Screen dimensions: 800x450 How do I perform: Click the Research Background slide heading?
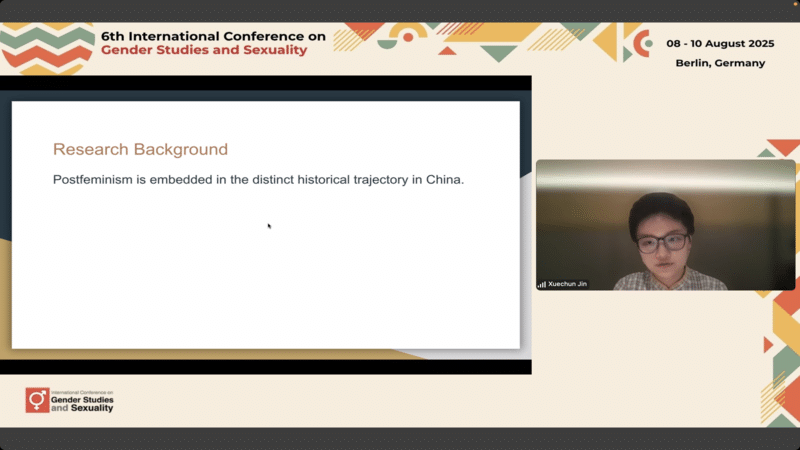[x=140, y=150]
